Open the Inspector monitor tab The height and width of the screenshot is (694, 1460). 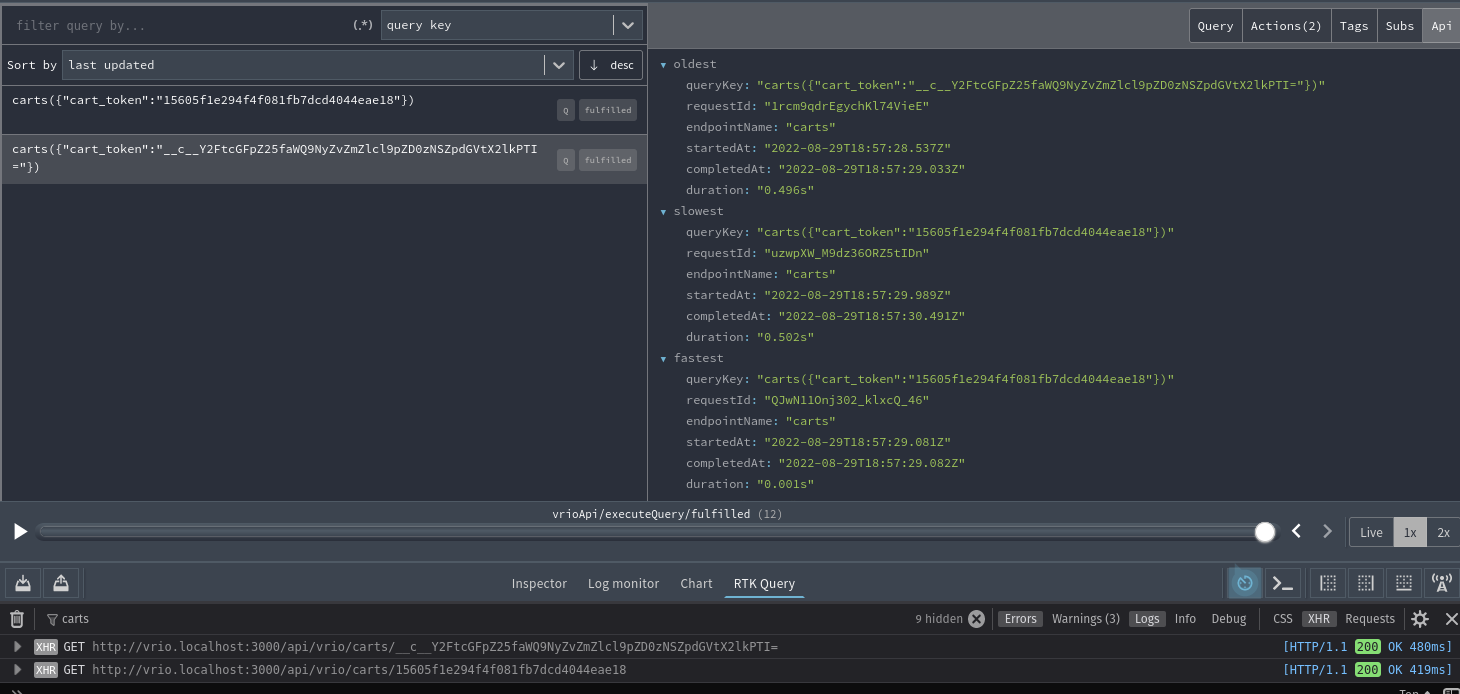tap(539, 584)
